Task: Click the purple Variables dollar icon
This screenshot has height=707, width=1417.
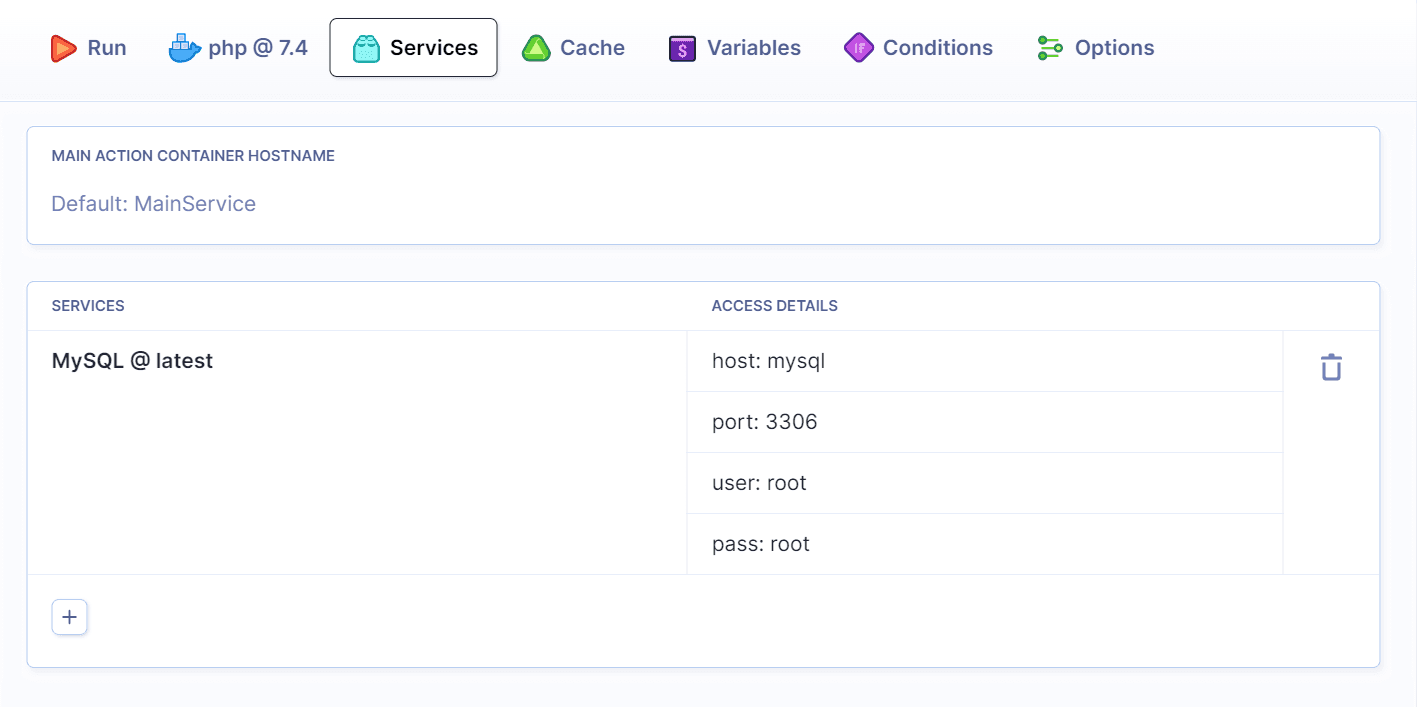Action: click(x=681, y=47)
